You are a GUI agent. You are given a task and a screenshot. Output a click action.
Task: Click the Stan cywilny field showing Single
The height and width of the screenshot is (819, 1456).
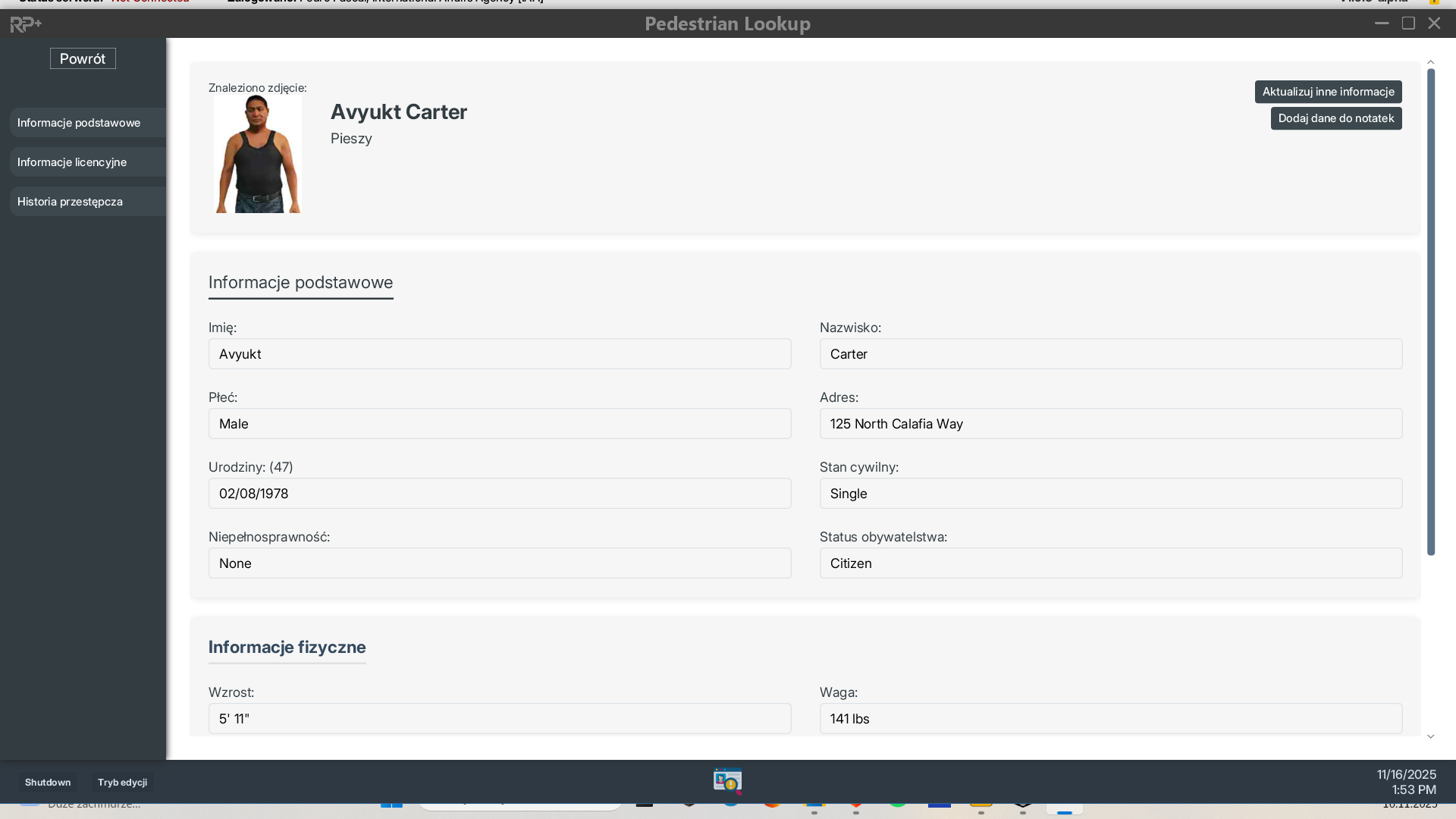click(x=1110, y=494)
